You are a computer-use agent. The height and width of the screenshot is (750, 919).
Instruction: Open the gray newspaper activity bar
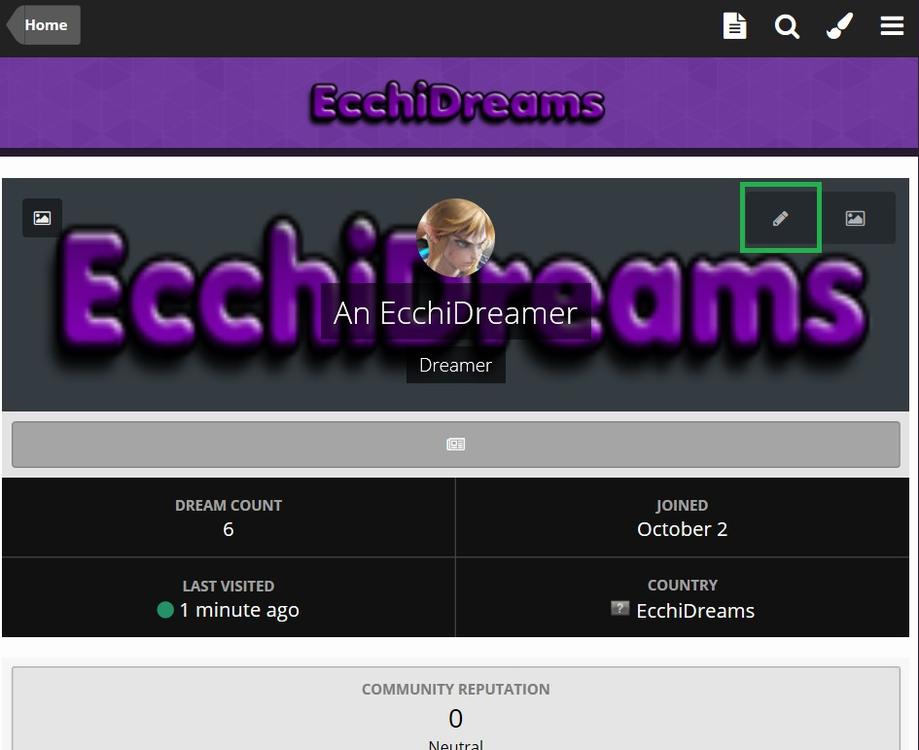coord(455,444)
